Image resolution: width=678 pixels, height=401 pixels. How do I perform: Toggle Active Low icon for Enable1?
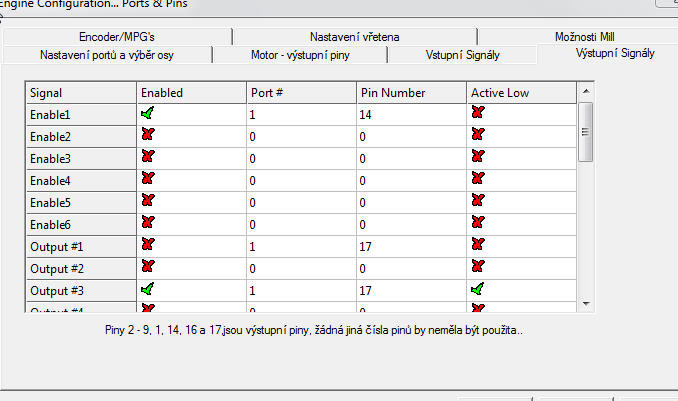click(x=478, y=114)
